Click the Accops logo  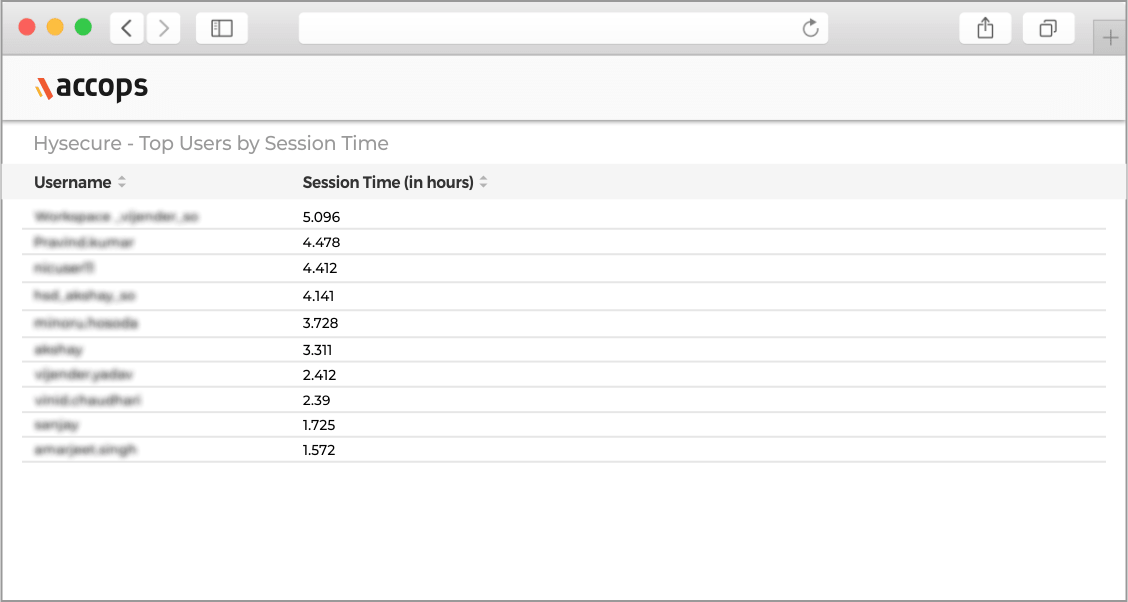(91, 88)
